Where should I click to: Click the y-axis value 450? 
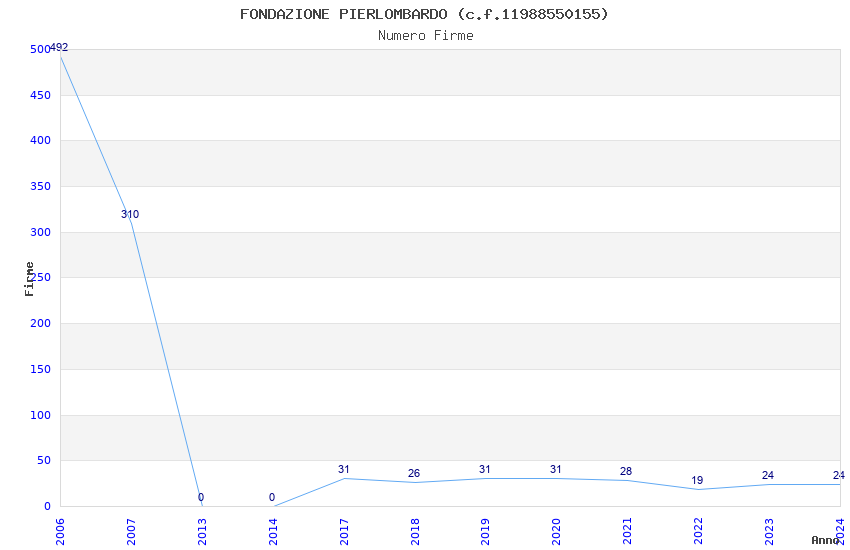coord(40,95)
